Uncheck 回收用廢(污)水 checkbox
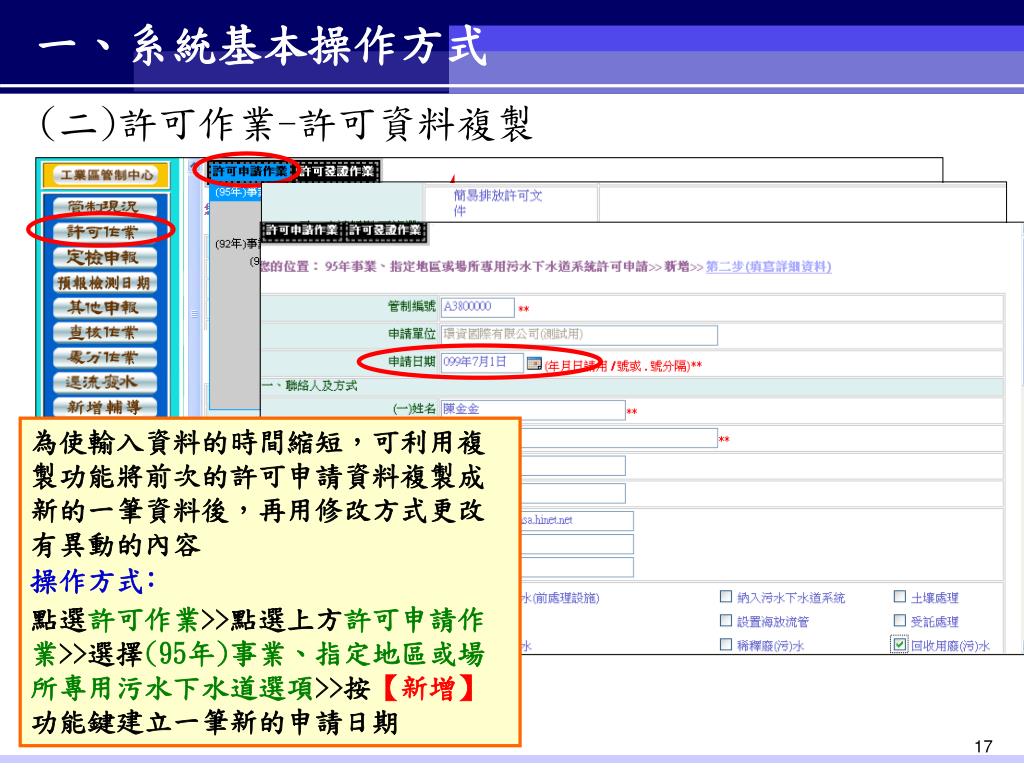Viewport: 1024px width, 768px height. click(x=899, y=645)
